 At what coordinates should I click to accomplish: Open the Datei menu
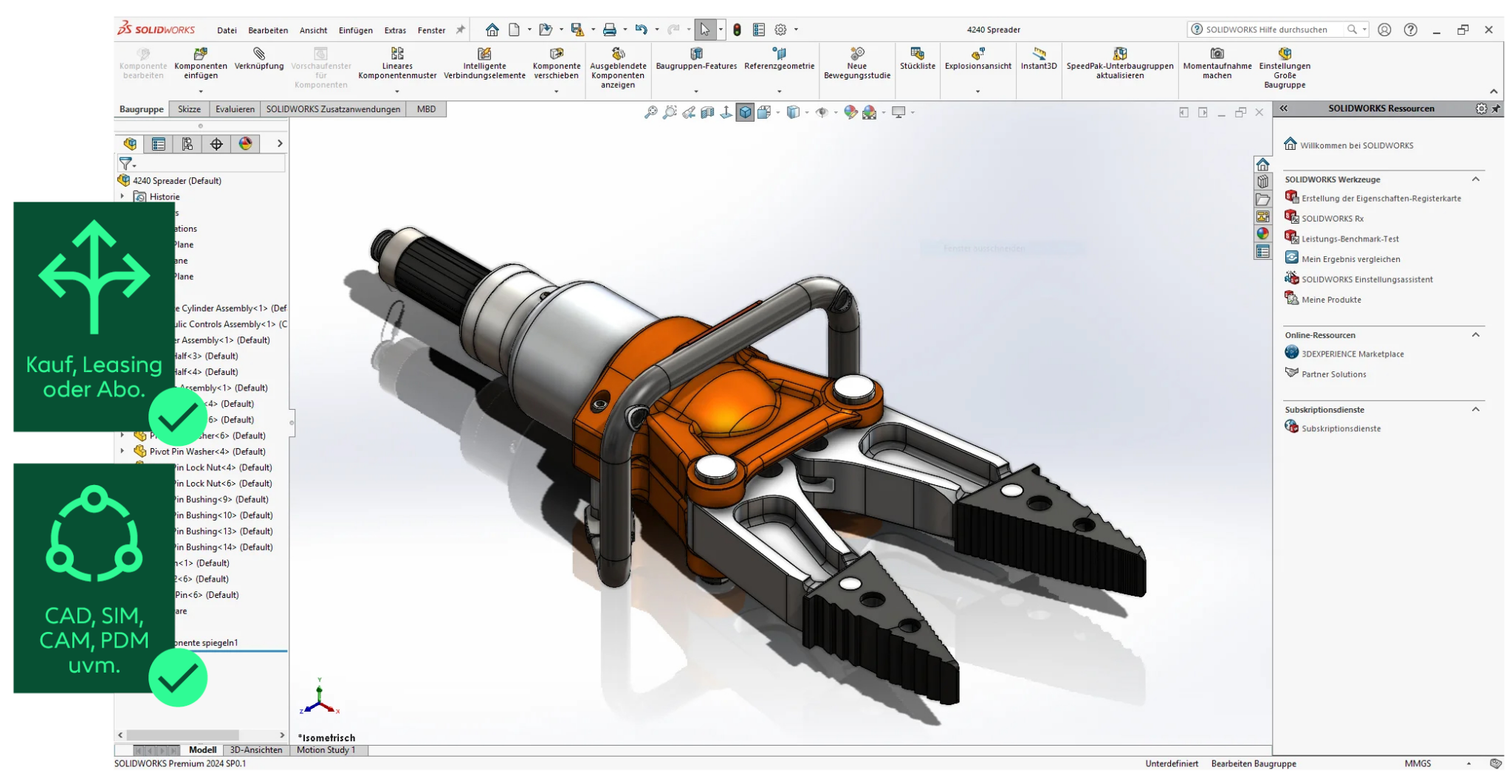(227, 30)
